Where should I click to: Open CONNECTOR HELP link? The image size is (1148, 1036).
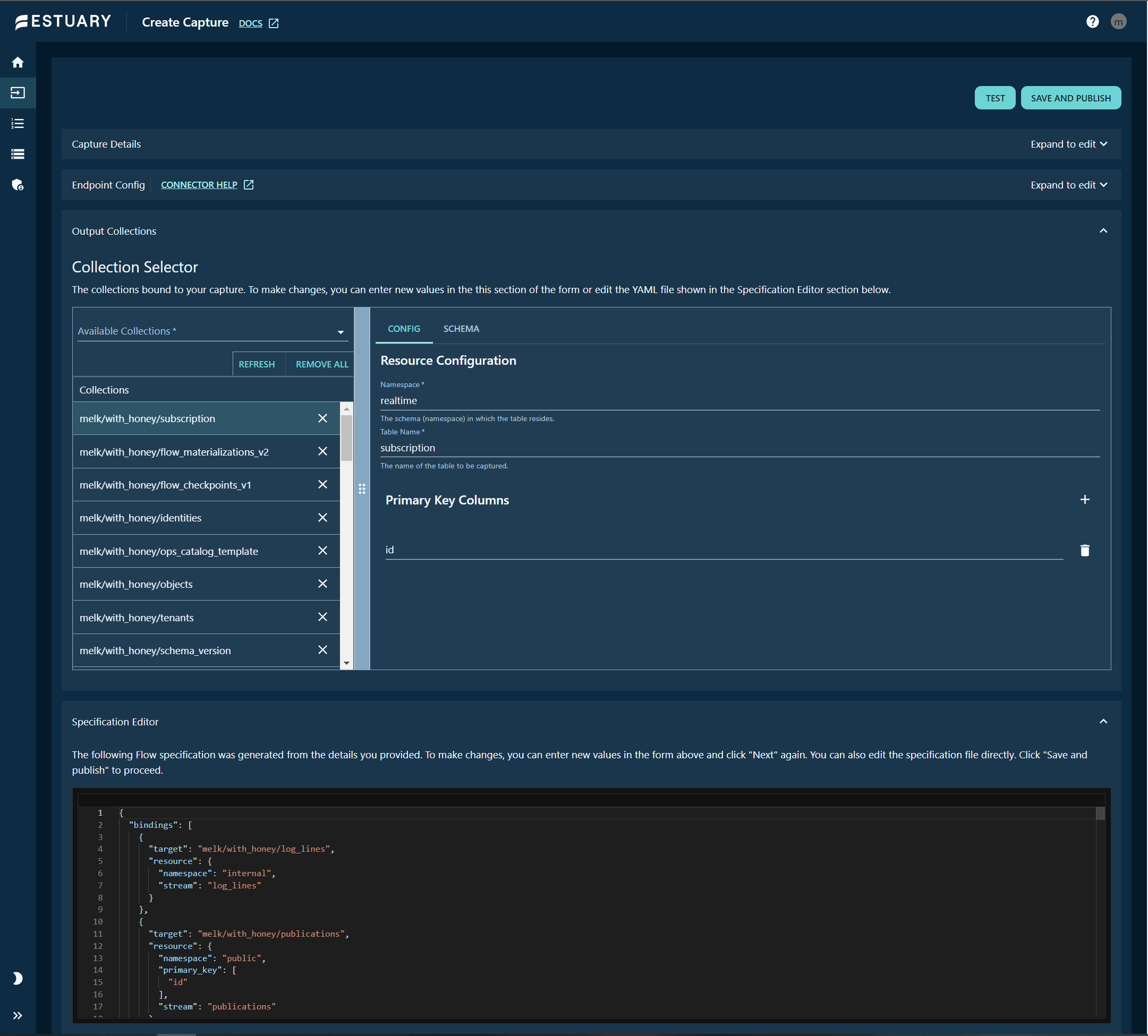207,184
